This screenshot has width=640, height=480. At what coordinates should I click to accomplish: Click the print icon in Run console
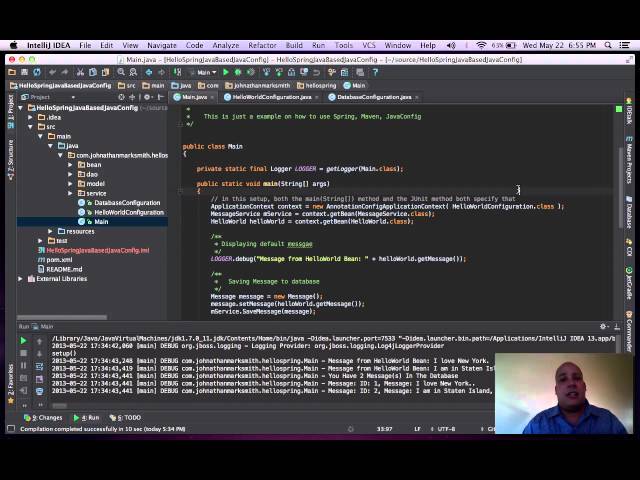[40, 391]
